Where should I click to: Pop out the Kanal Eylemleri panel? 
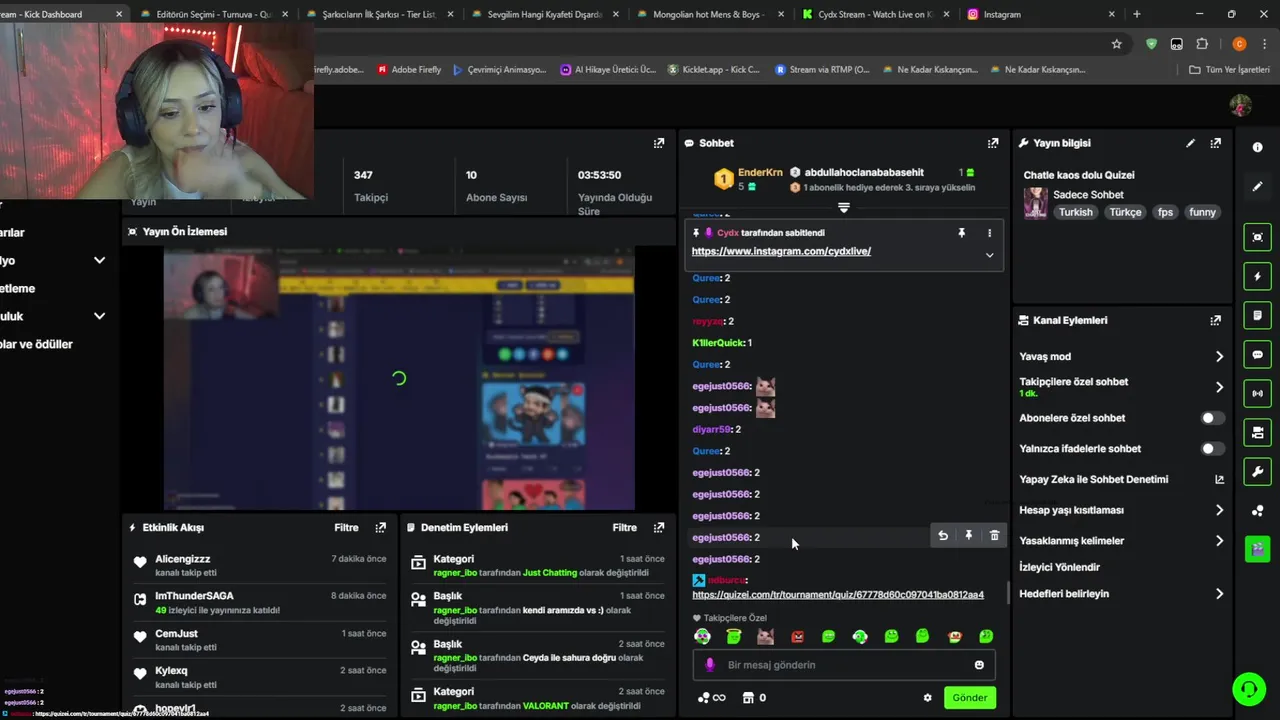click(1215, 320)
